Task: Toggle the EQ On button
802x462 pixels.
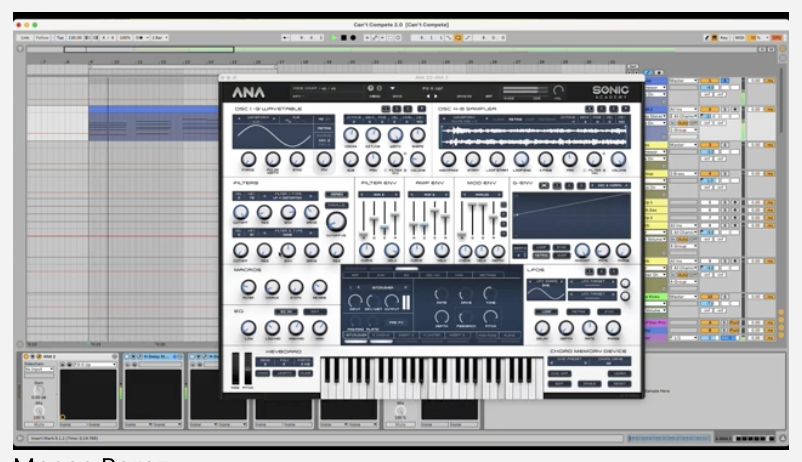Action: click(x=286, y=312)
